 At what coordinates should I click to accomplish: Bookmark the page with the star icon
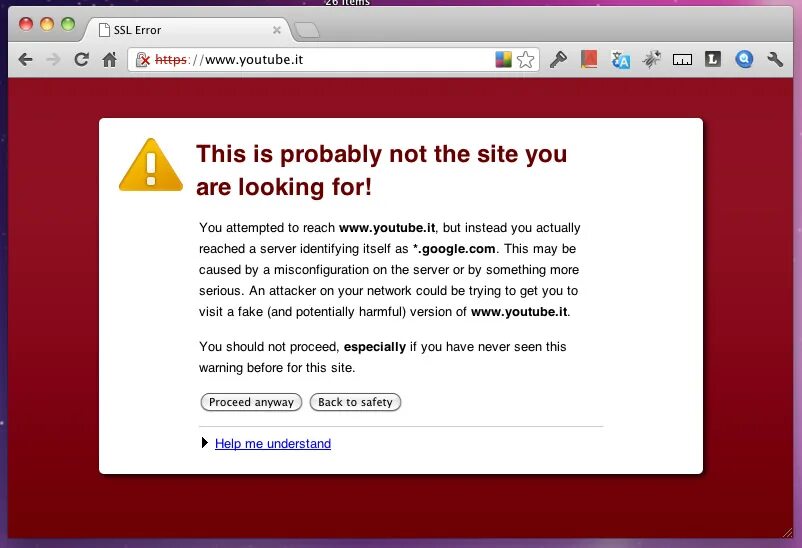click(x=525, y=60)
